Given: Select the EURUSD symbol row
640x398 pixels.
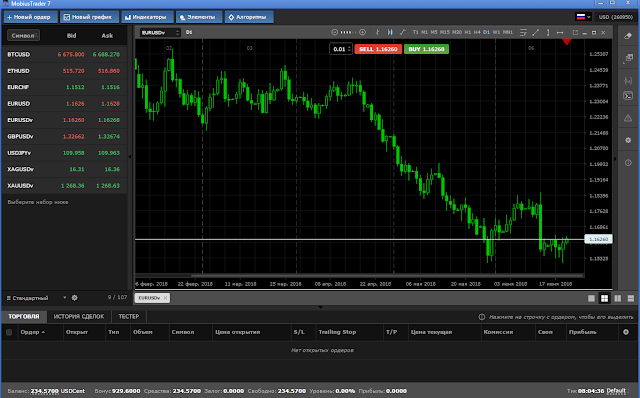Looking at the screenshot, I should point(64,104).
